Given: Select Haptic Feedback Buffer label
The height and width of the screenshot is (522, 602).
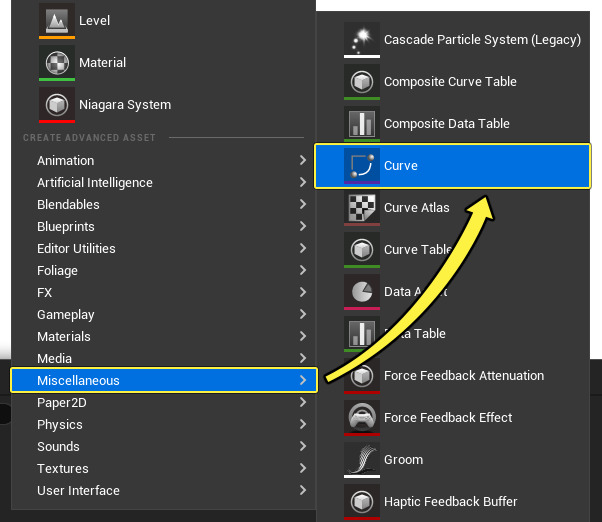Looking at the screenshot, I should tap(451, 502).
